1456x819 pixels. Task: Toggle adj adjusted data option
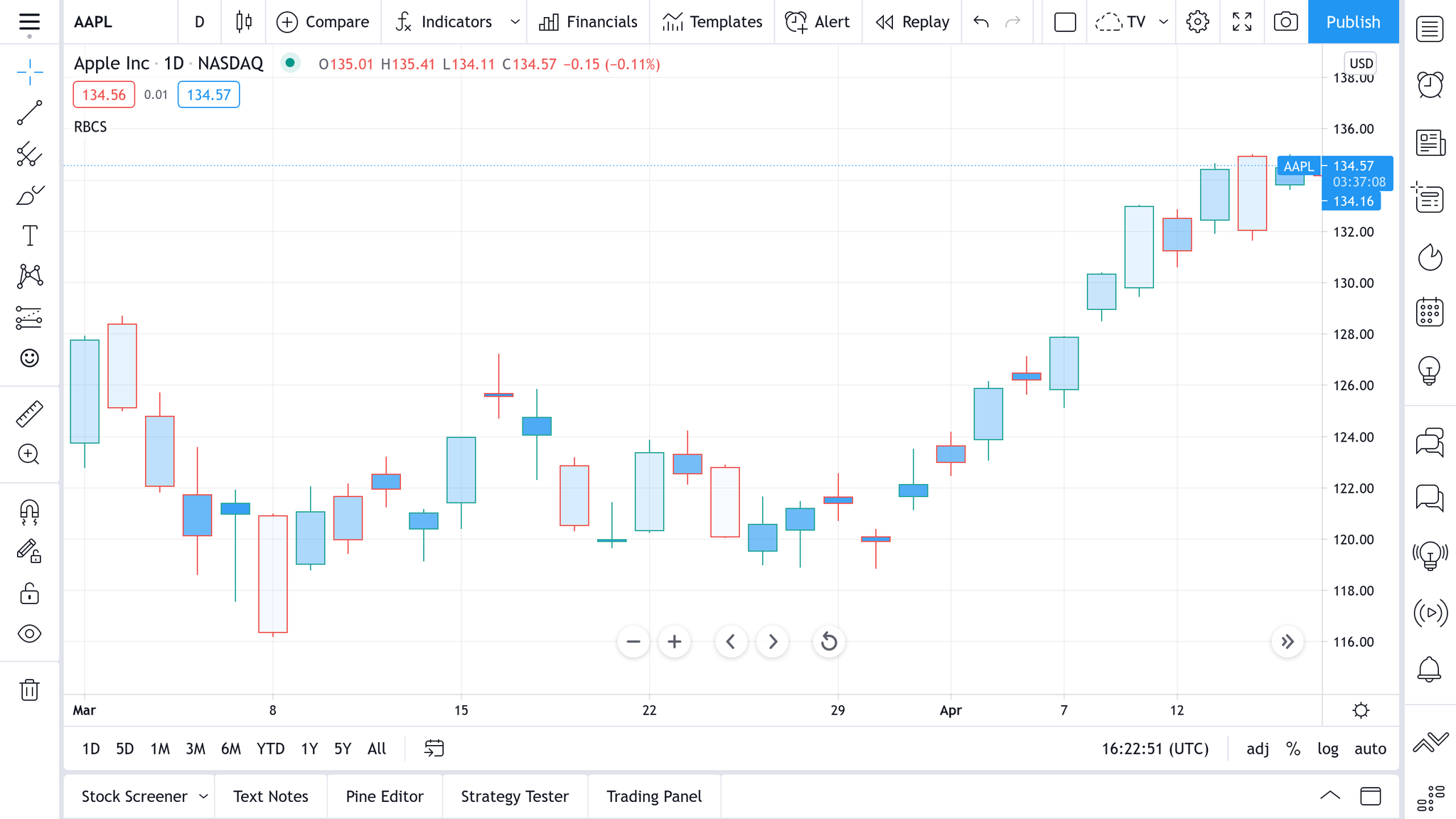click(1258, 749)
